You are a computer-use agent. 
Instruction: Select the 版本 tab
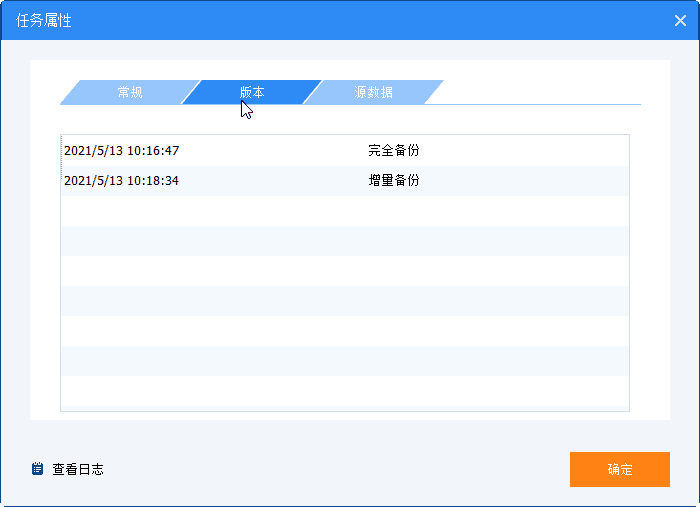click(x=252, y=92)
